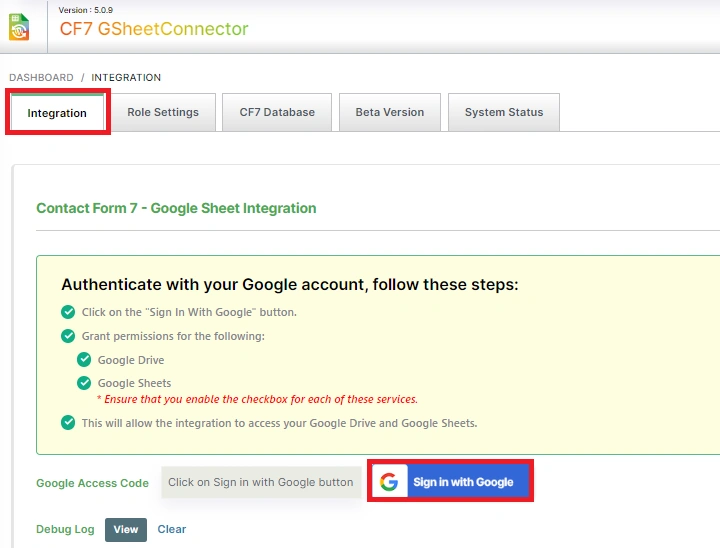Viewport: 720px width, 548px height.
Task: Select the Beta Version tab
Action: pyautogui.click(x=390, y=112)
